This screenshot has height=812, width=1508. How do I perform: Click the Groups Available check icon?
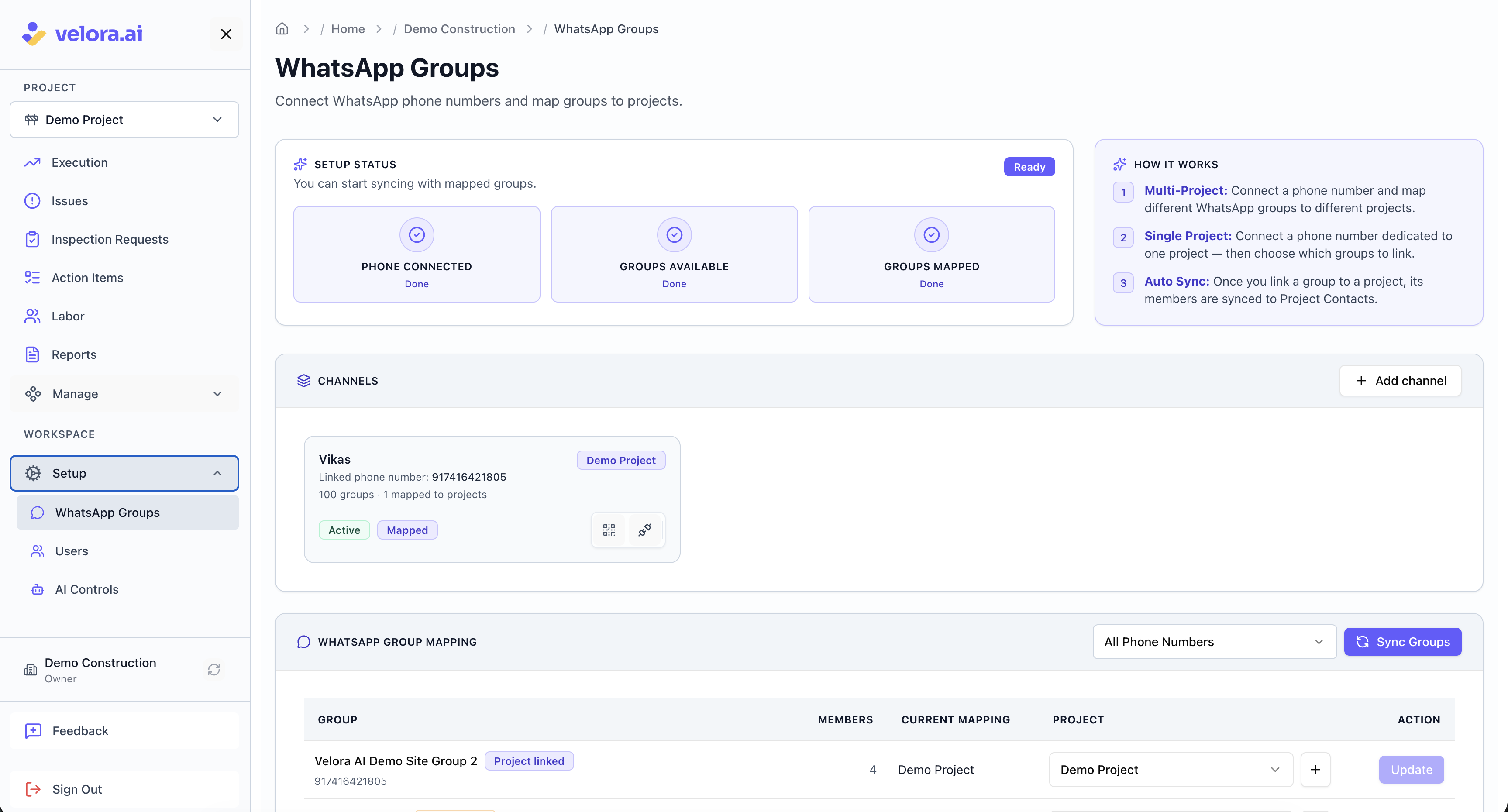(675, 235)
